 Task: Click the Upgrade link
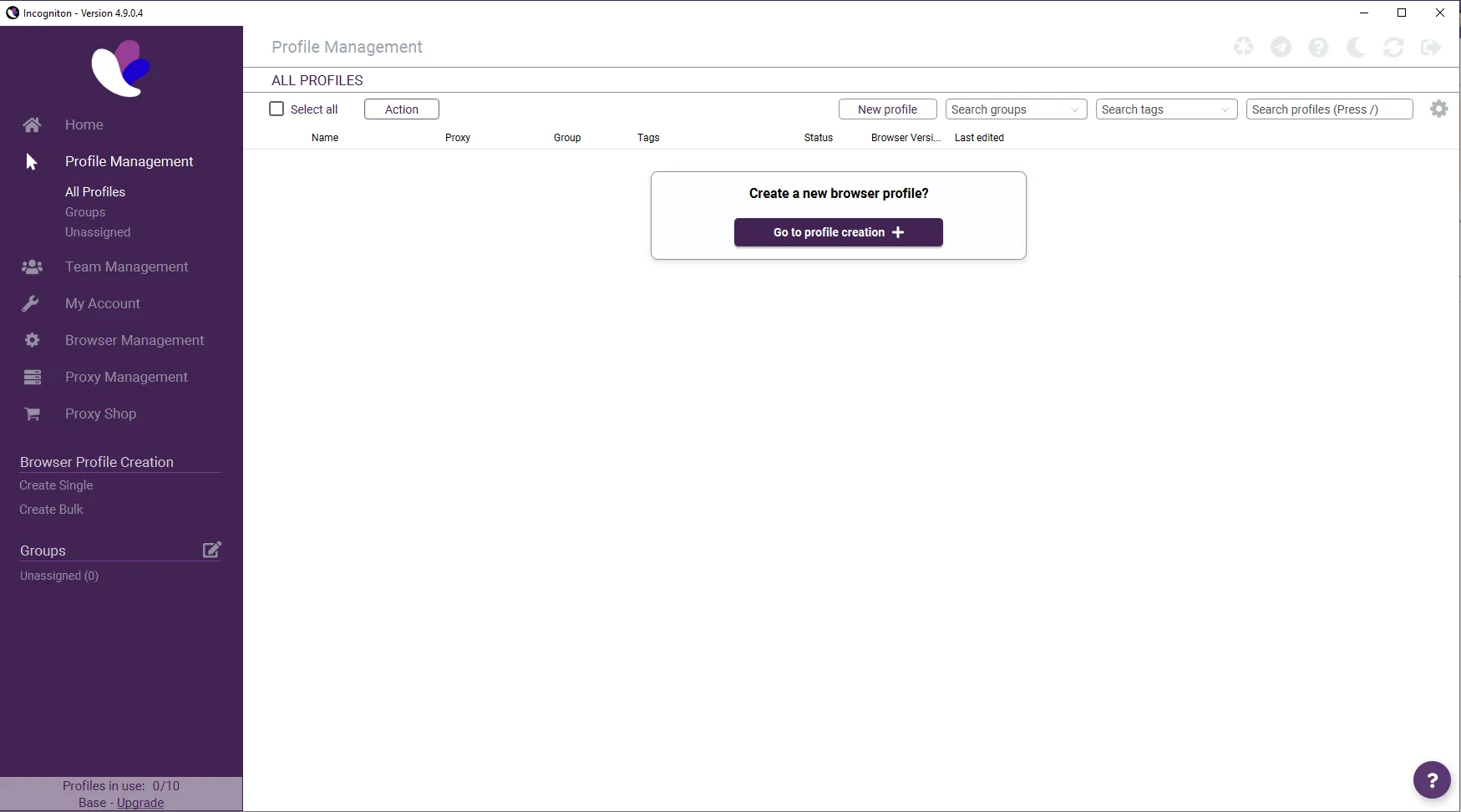tap(140, 803)
